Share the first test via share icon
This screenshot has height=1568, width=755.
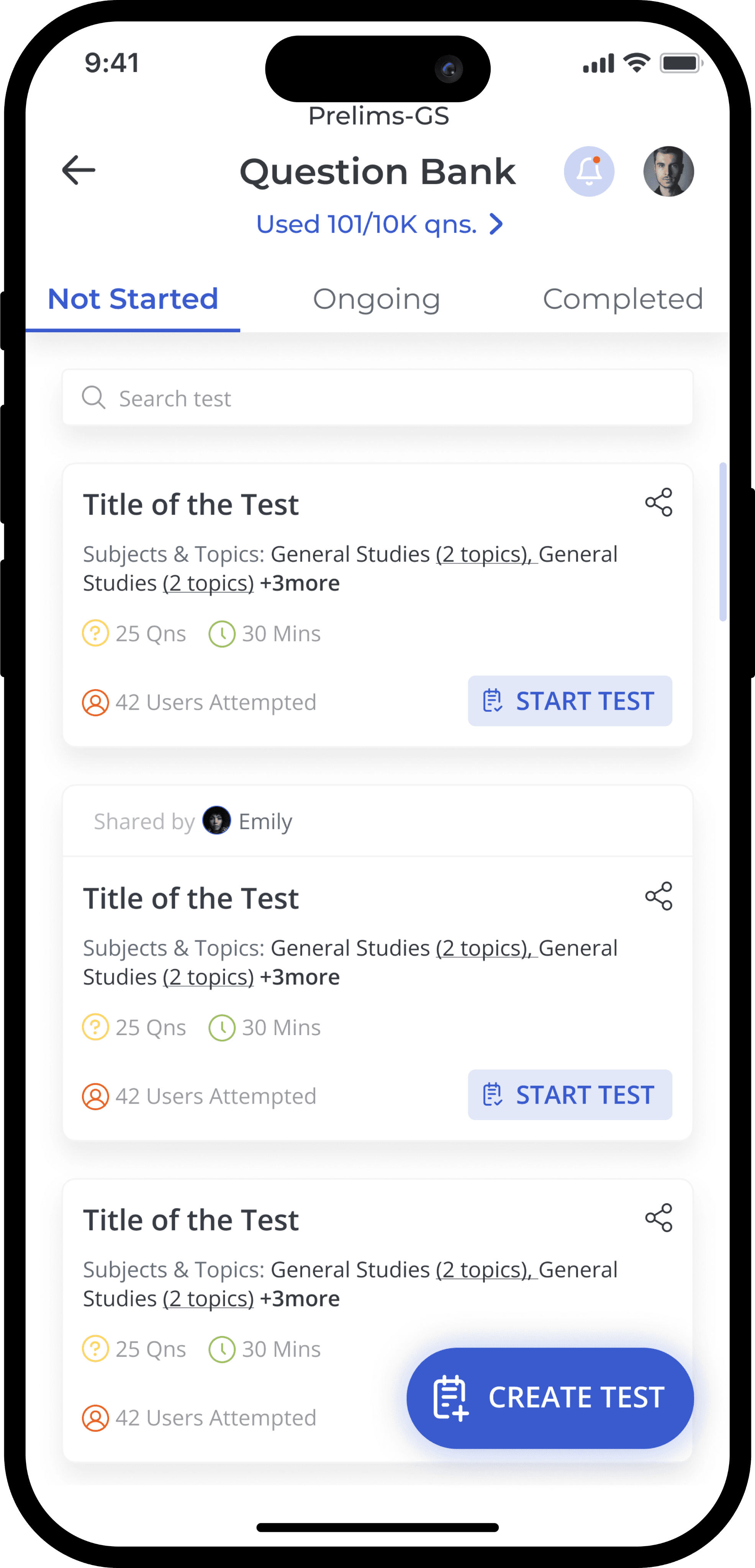(x=659, y=502)
